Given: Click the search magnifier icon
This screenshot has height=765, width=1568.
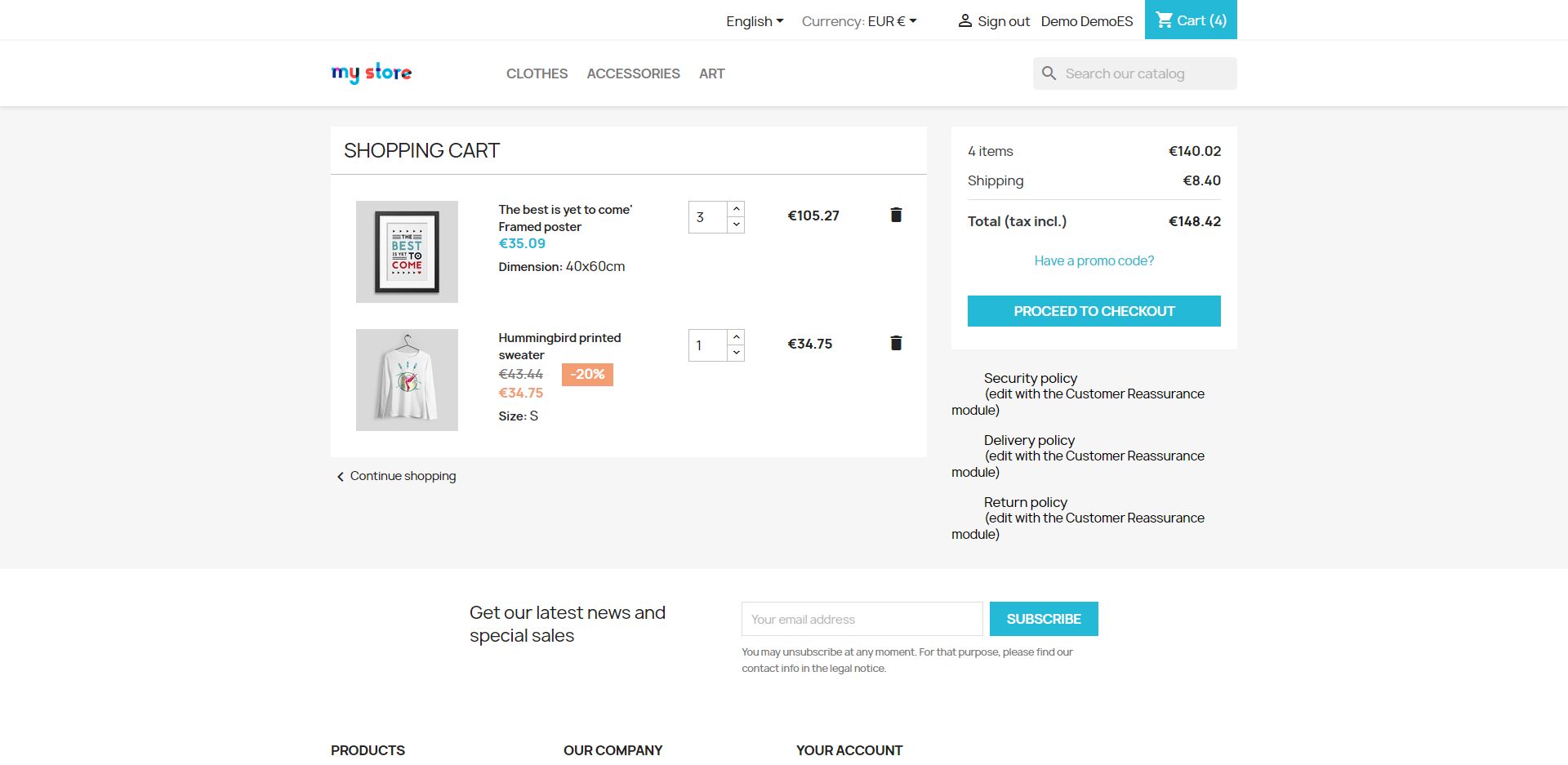Looking at the screenshot, I should tap(1049, 73).
